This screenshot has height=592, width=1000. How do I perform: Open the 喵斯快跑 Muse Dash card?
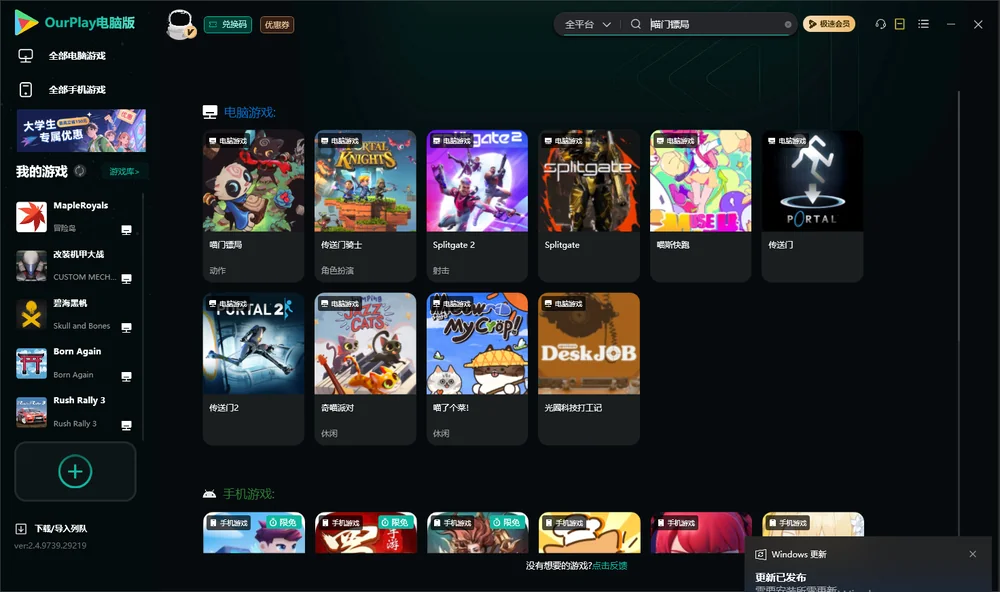coord(700,206)
